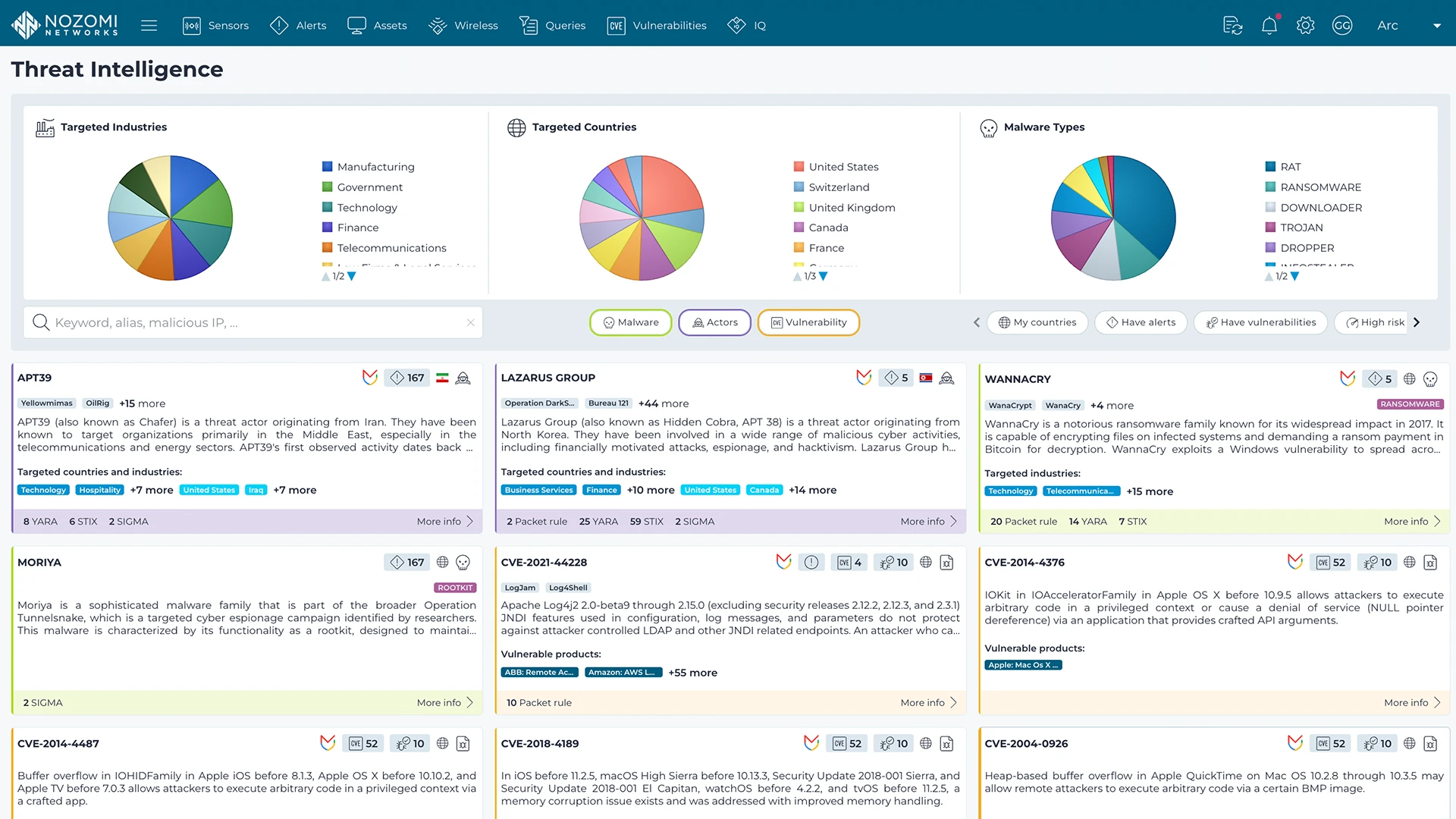Click the document icon on CVE-2004-0926 card
Viewport: 1456px width, 819px height.
pyautogui.click(x=1430, y=743)
